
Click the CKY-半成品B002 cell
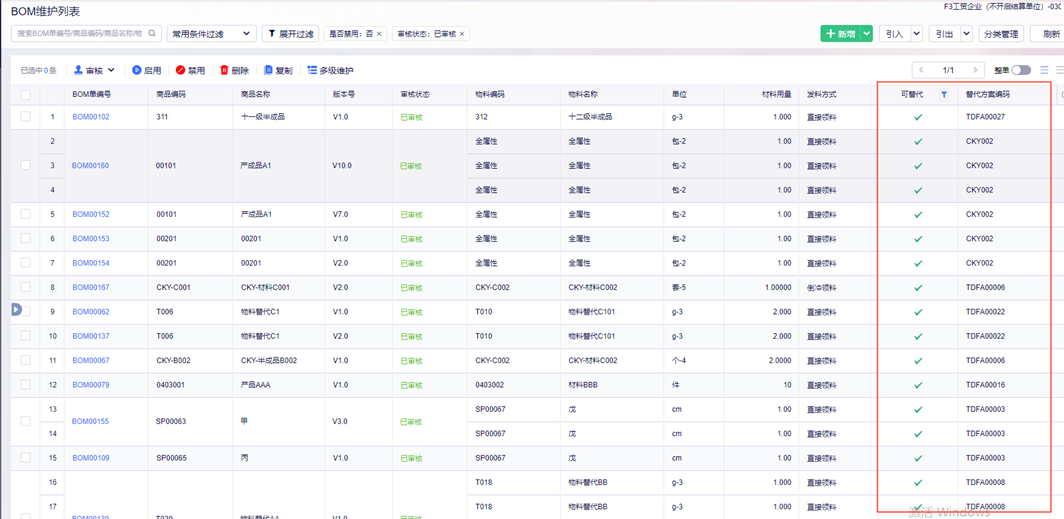(269, 360)
